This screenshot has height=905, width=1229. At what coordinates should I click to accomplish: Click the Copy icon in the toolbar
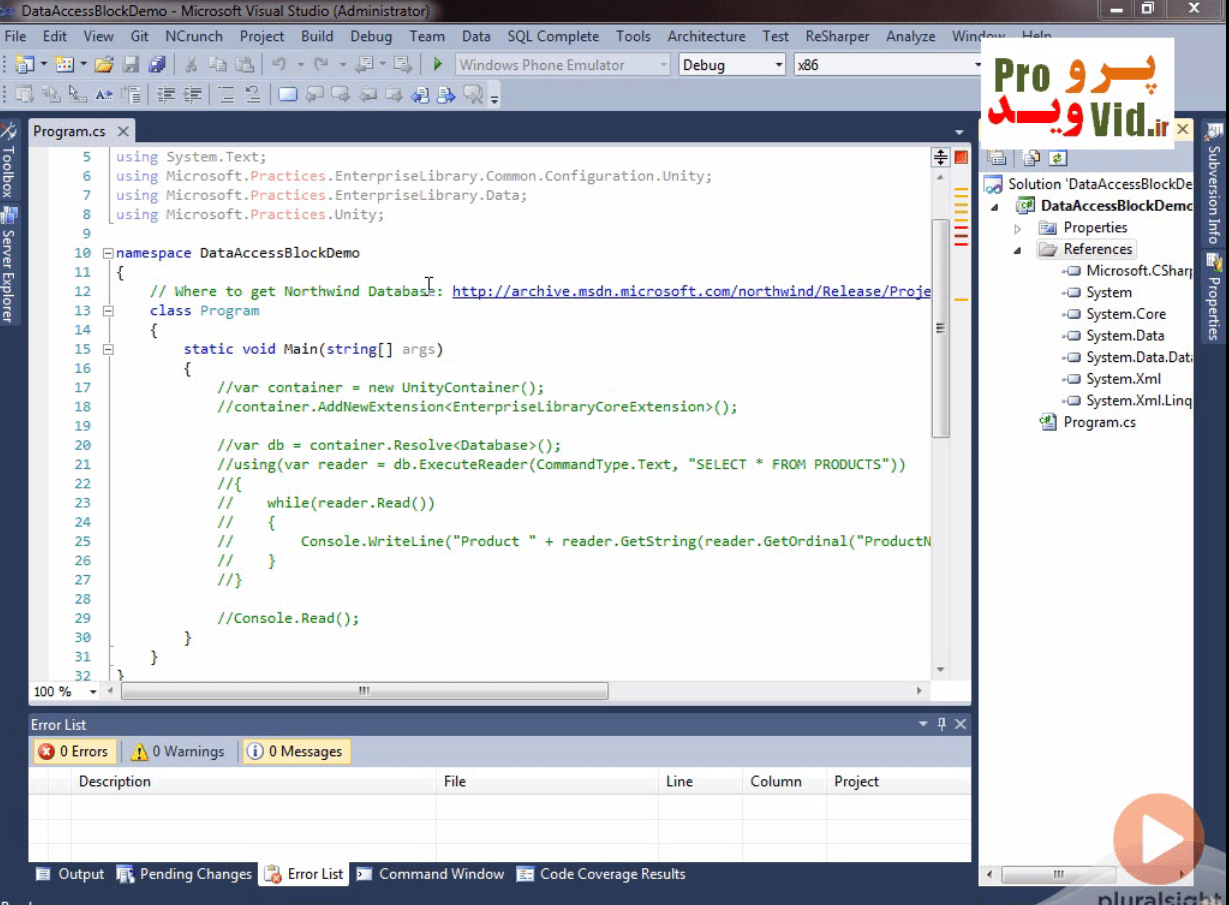(217, 65)
